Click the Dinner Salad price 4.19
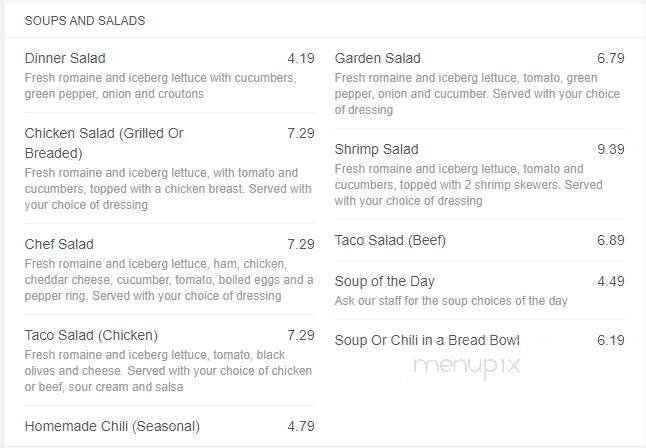 click(301, 58)
